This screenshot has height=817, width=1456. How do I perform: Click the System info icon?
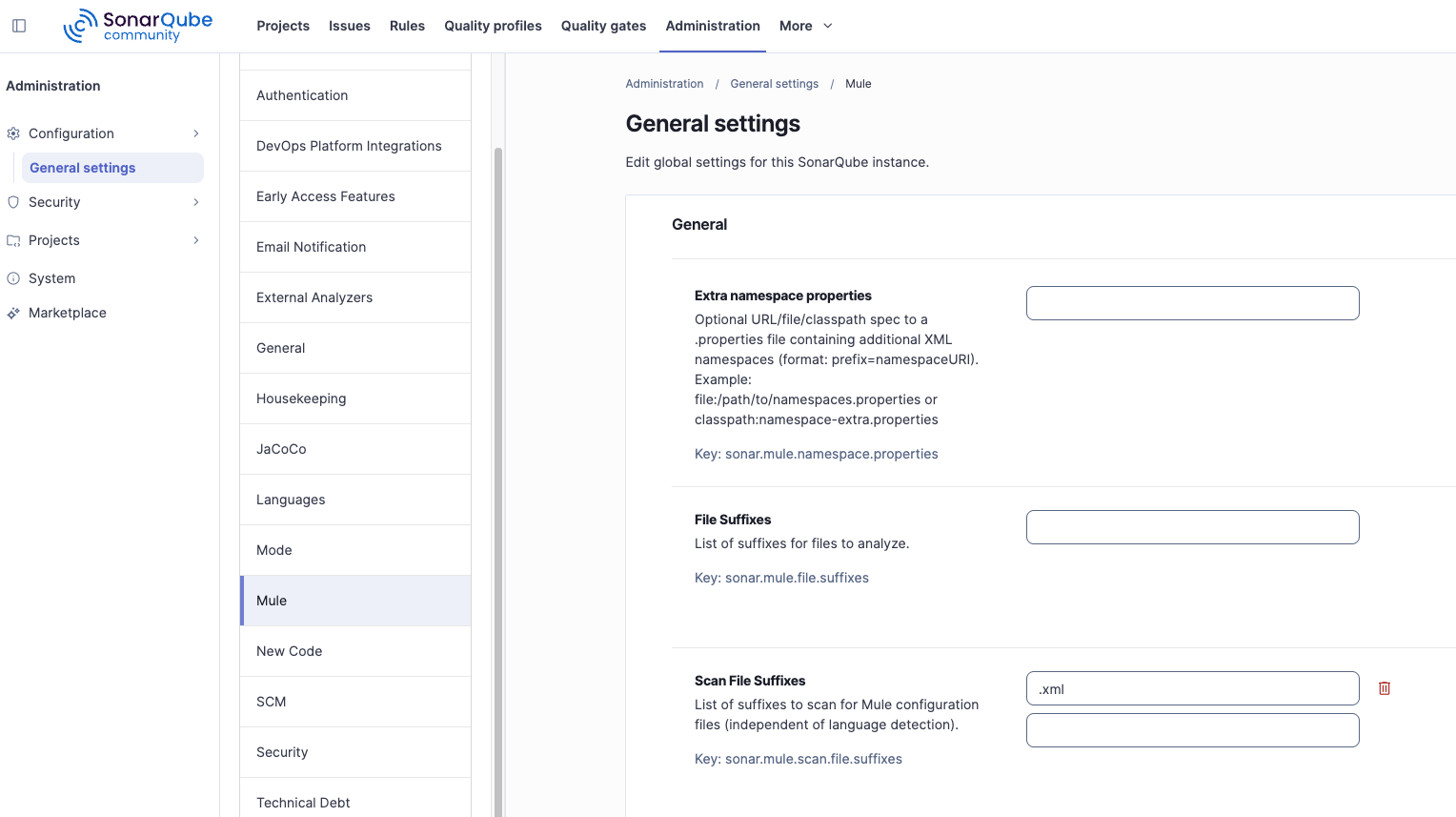click(x=13, y=278)
